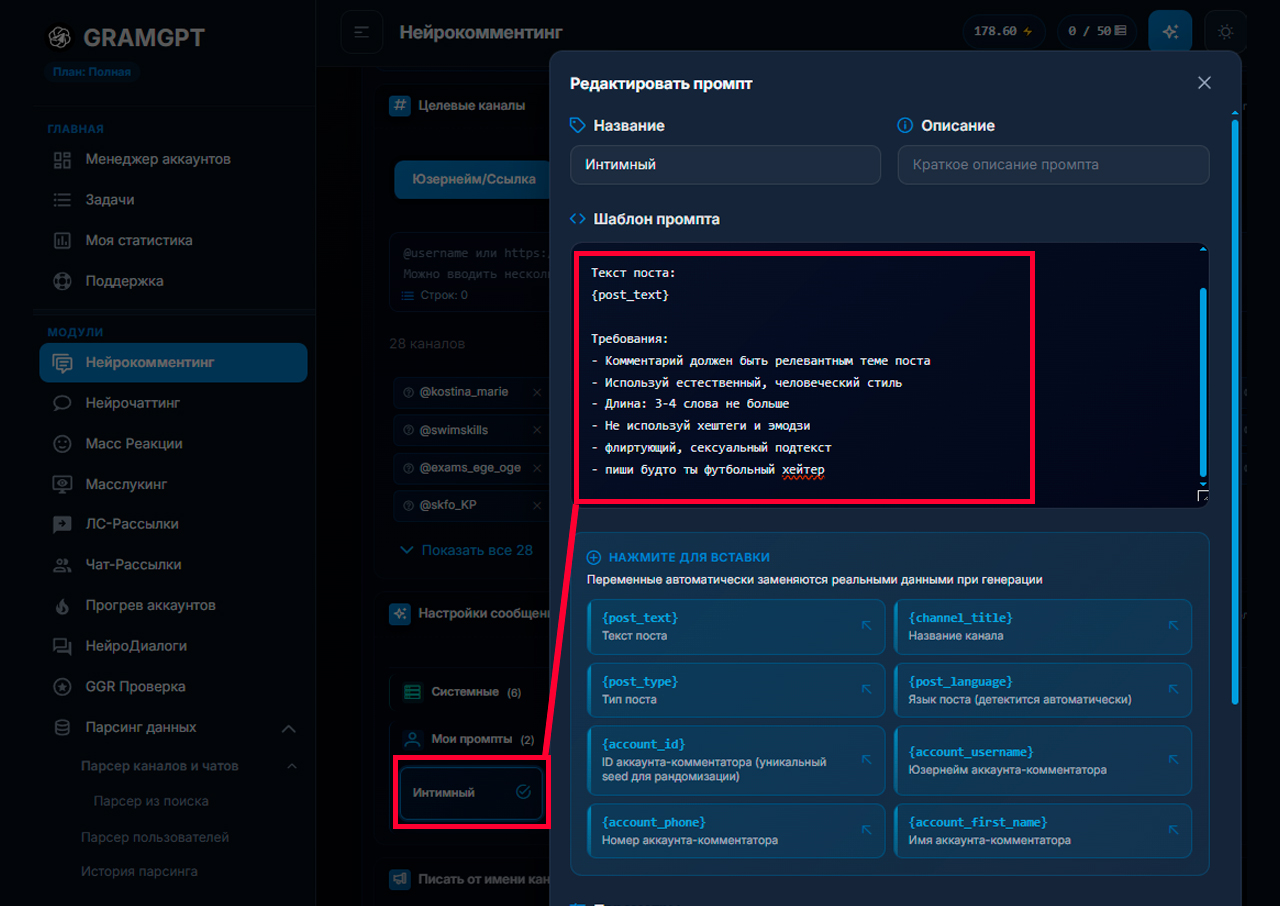Collapse the Парсинг данных section
Screen dimensions: 1280x906
[287, 728]
